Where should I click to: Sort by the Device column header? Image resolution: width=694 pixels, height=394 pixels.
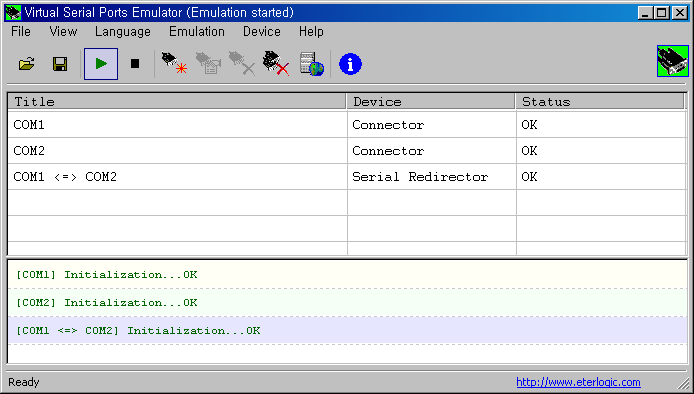click(431, 101)
